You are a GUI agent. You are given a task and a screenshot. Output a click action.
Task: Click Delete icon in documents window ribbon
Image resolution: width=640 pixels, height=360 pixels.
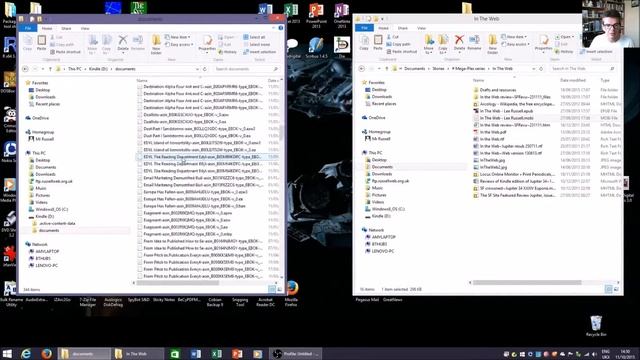122,42
